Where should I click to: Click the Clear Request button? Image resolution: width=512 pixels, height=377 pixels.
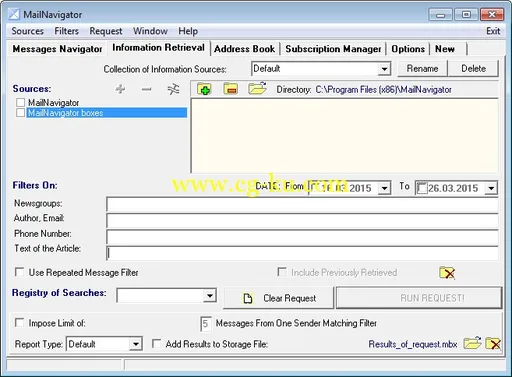tap(278, 298)
